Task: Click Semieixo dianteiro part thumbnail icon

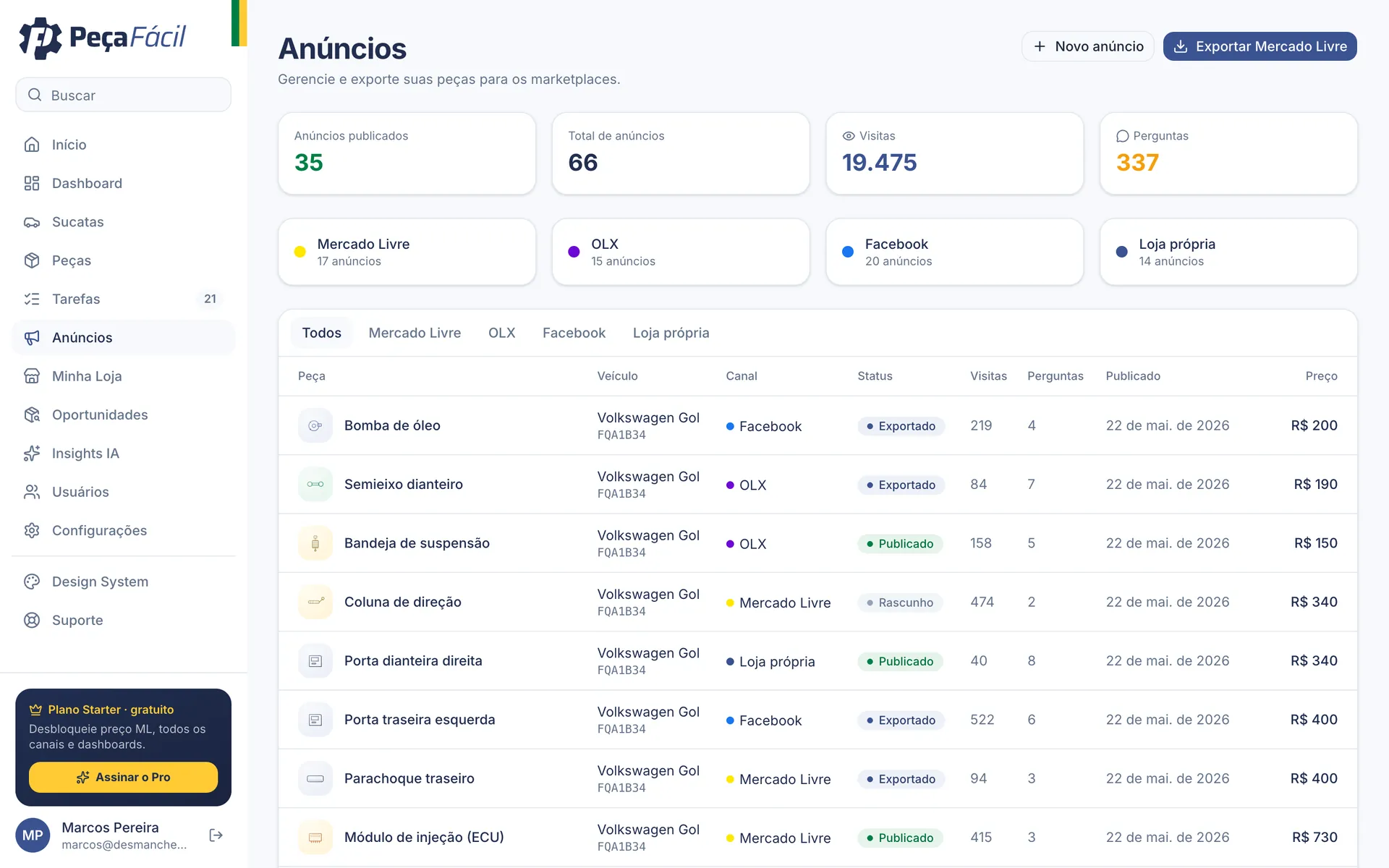Action: pos(315,484)
